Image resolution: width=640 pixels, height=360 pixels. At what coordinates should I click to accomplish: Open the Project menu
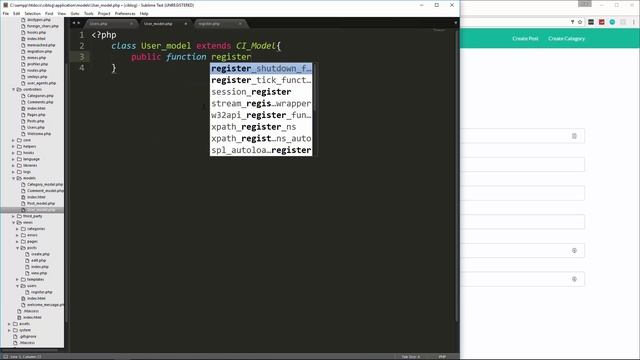point(104,13)
